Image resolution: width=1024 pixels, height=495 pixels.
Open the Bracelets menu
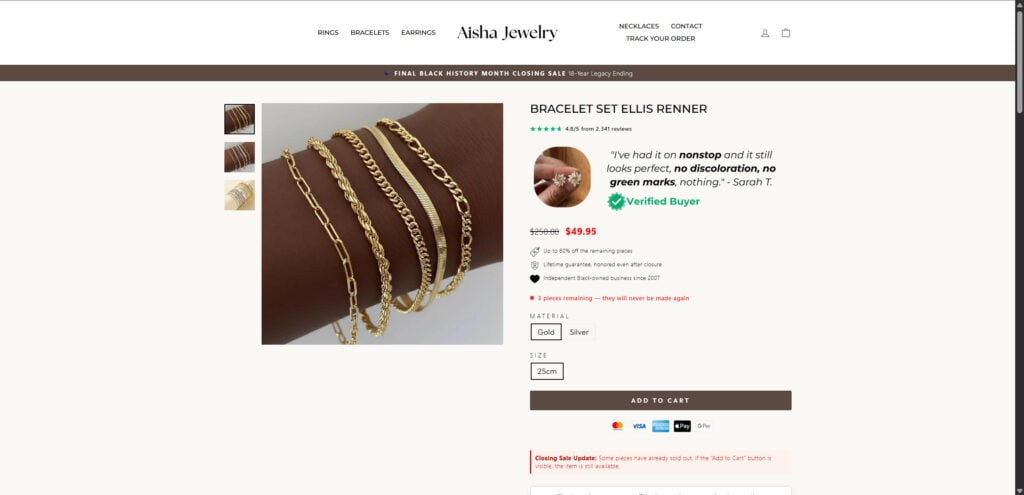pyautogui.click(x=370, y=33)
